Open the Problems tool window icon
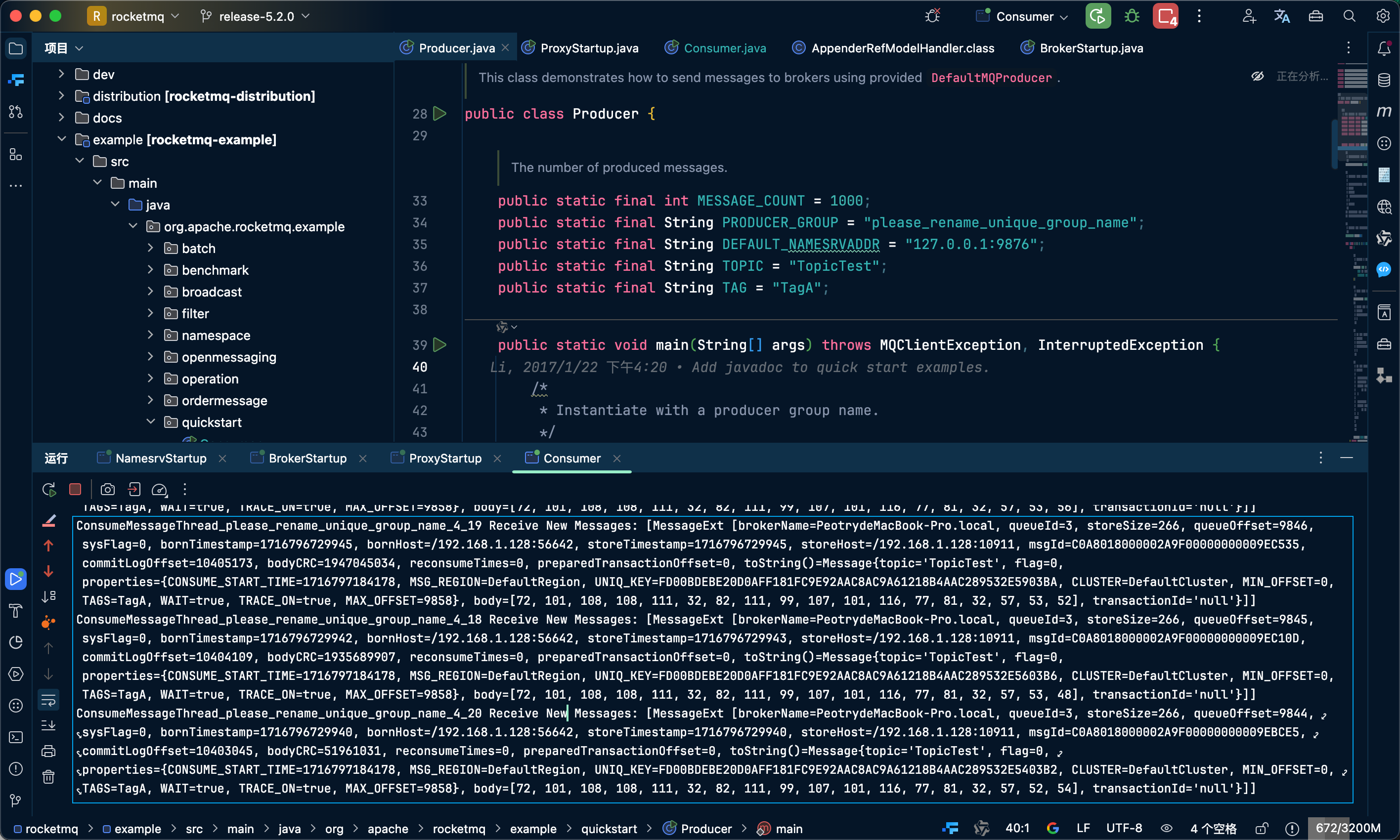1400x840 pixels. (x=16, y=769)
